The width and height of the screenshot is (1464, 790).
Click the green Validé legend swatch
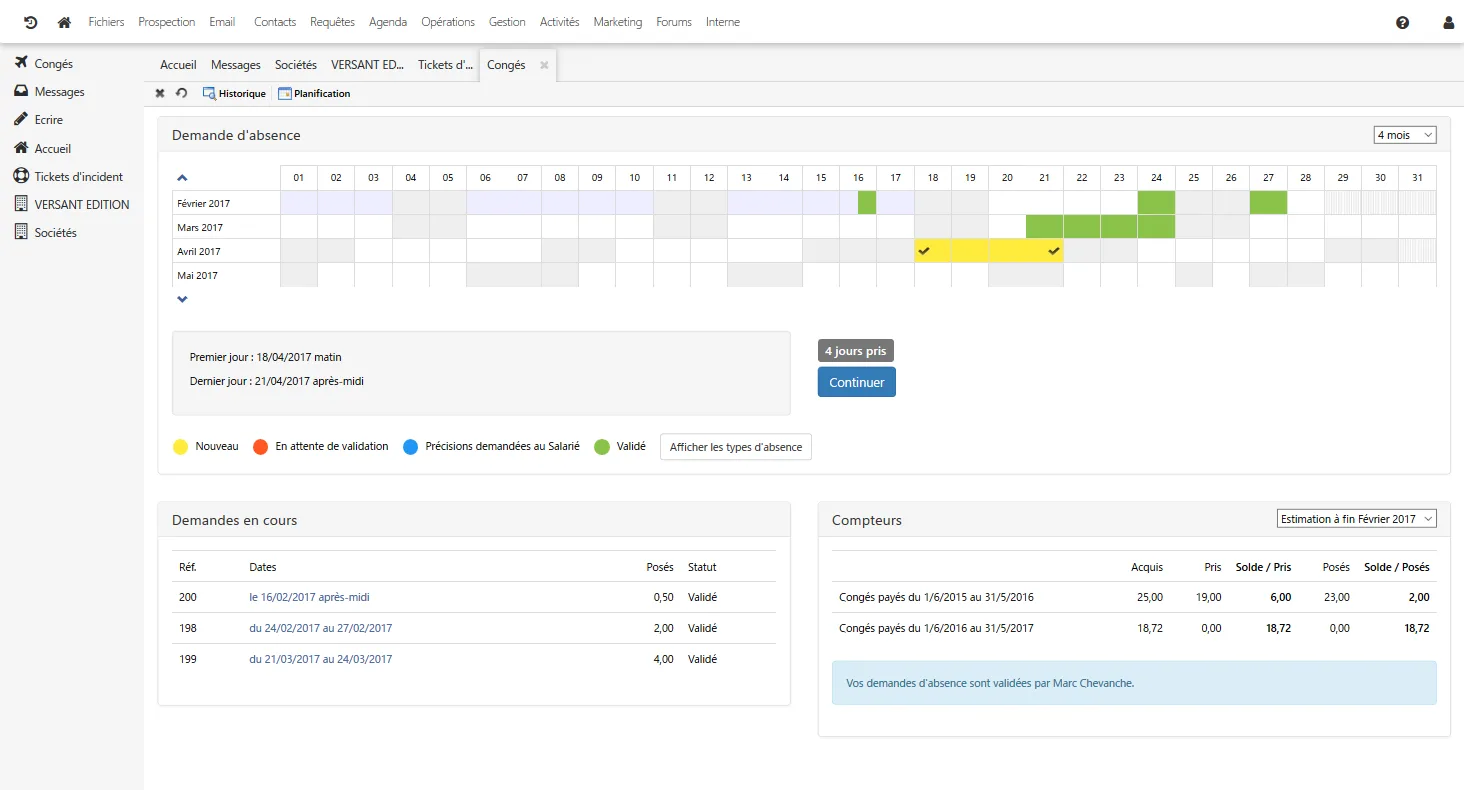601,447
